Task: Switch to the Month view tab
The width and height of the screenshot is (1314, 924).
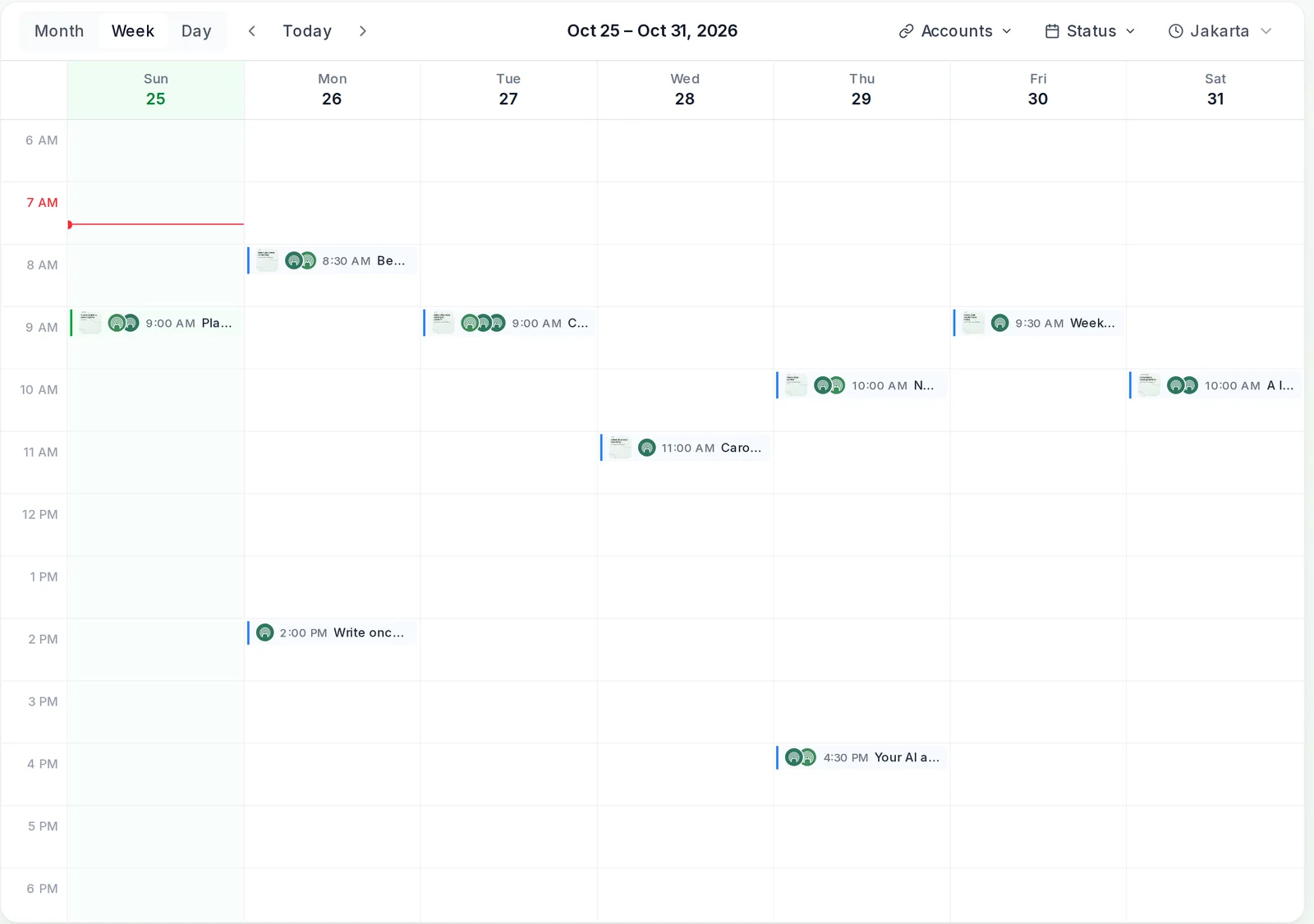Action: (x=59, y=31)
